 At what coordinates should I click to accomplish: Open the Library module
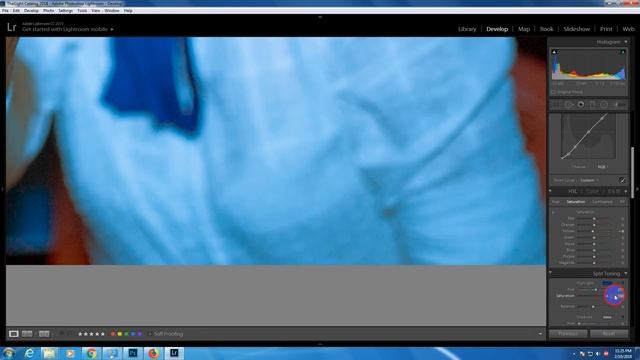pyautogui.click(x=467, y=29)
